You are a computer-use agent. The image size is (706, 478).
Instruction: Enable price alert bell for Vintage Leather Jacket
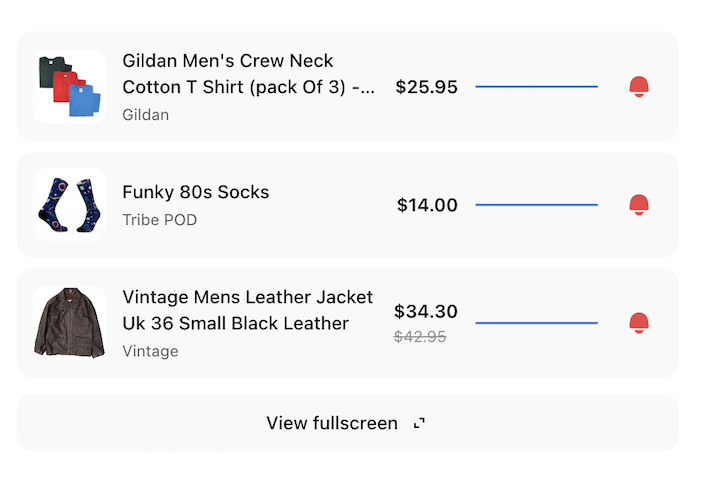tap(639, 323)
